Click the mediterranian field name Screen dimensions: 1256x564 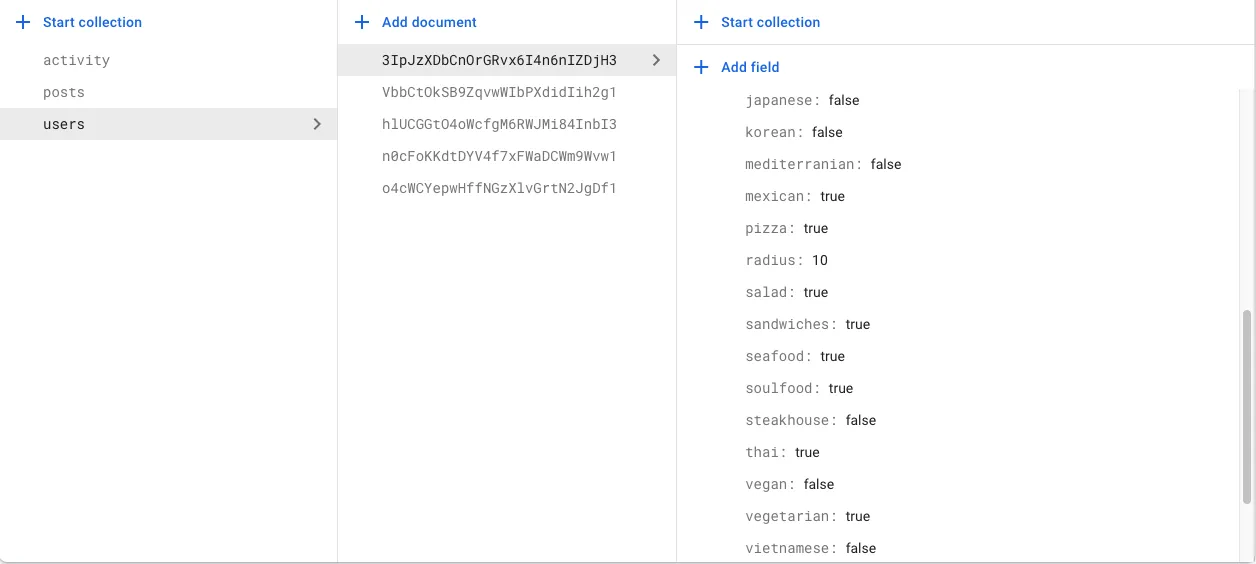point(802,164)
